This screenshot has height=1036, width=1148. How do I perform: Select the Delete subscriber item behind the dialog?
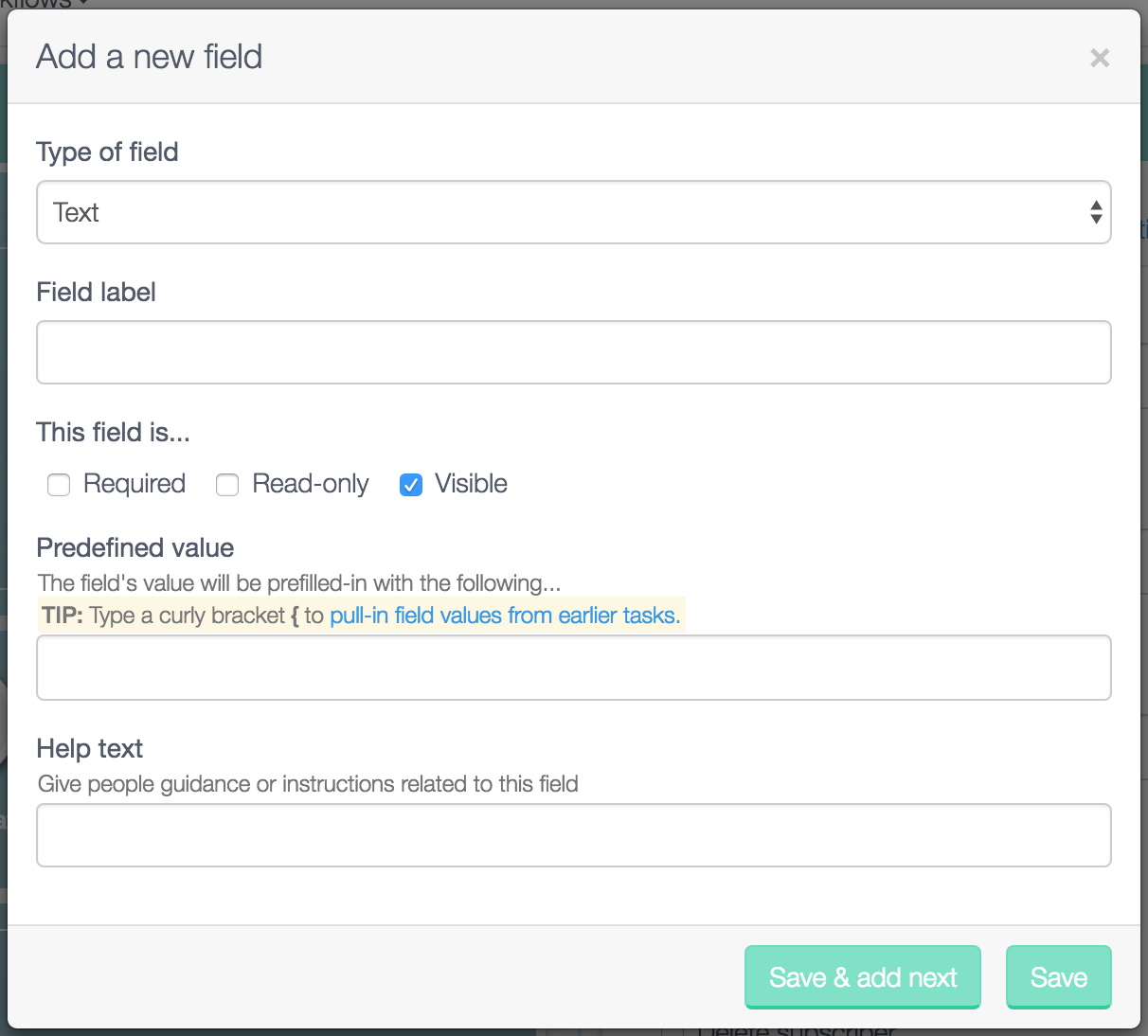[x=796, y=1030]
